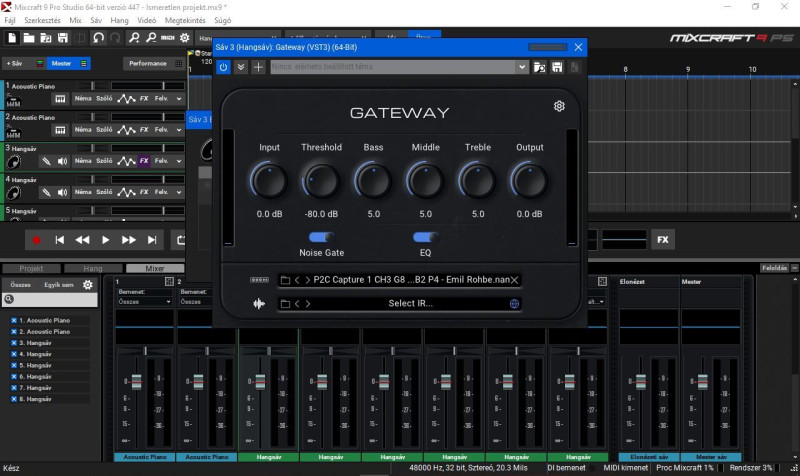Image resolution: width=800 pixels, height=476 pixels.
Task: Open the IR folder browser icon
Action: [285, 304]
